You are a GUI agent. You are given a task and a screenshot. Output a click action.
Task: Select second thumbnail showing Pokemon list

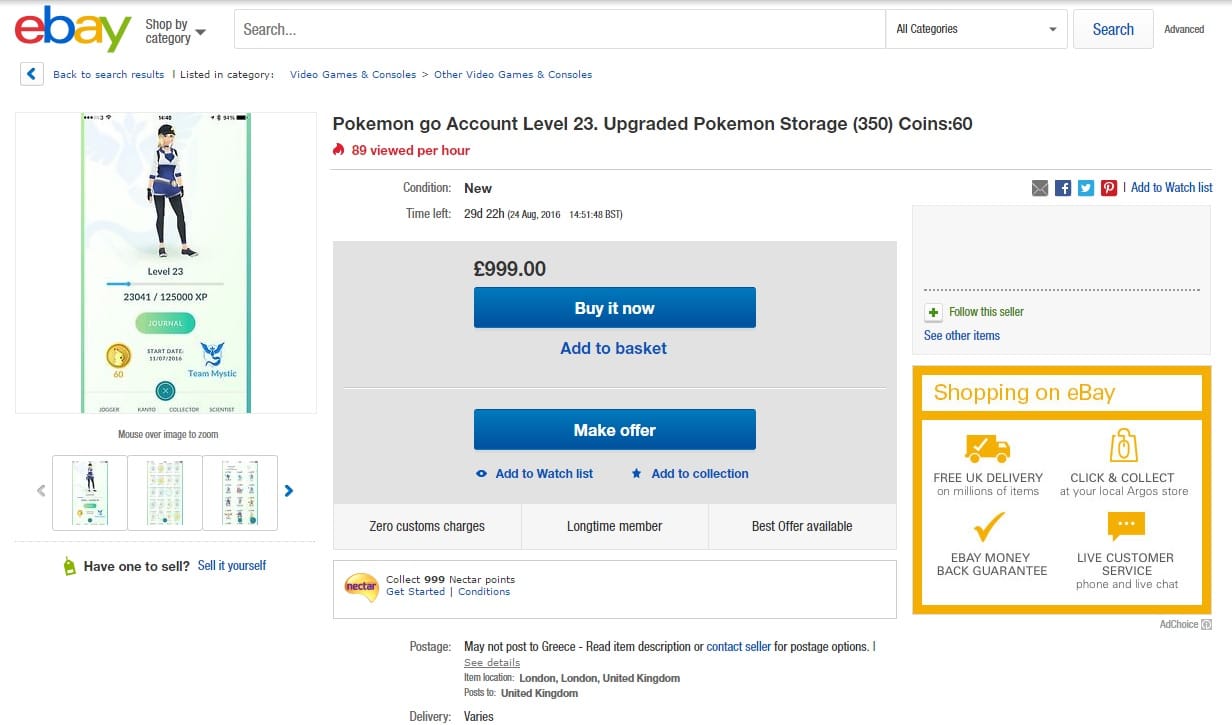[165, 492]
